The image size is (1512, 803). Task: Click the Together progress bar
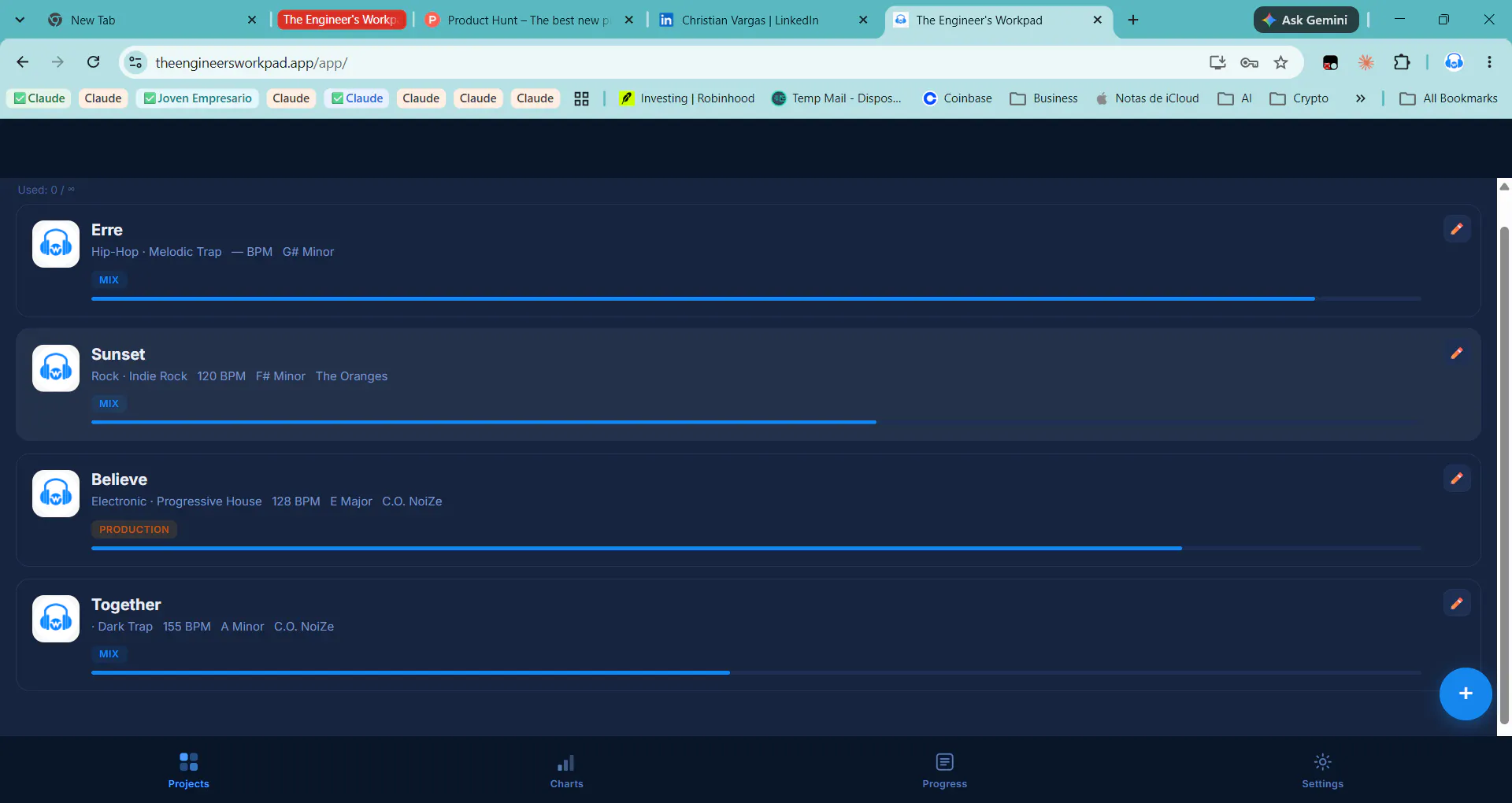point(756,672)
